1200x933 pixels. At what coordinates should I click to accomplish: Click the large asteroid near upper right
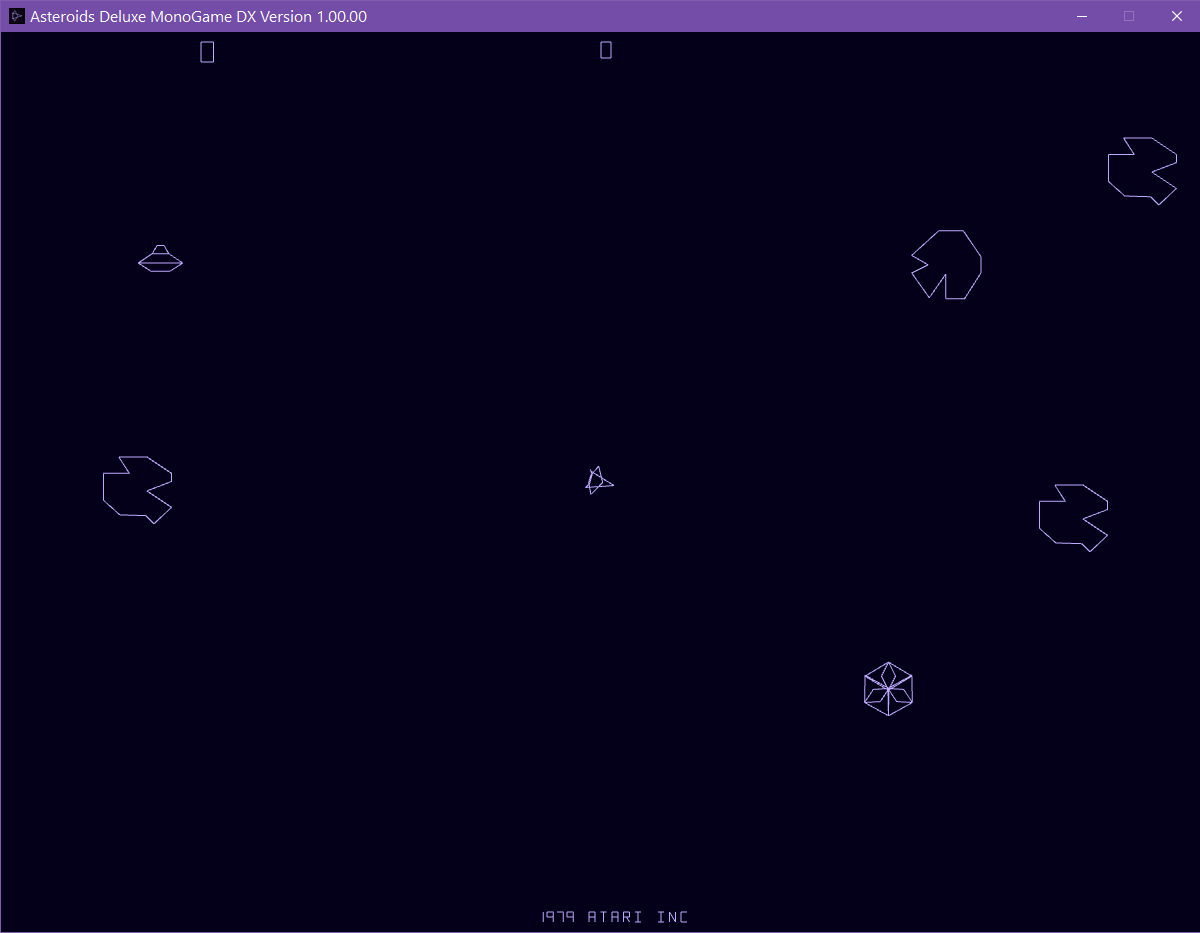click(946, 265)
